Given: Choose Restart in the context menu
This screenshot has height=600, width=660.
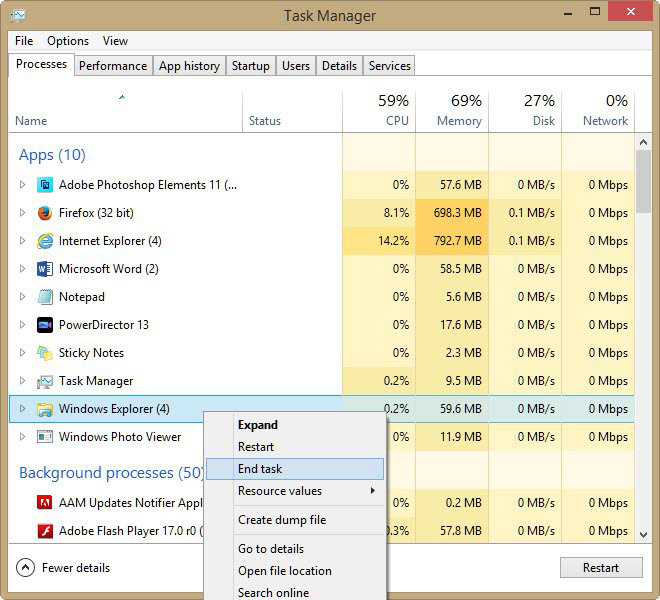Looking at the screenshot, I should pyautogui.click(x=295, y=447).
